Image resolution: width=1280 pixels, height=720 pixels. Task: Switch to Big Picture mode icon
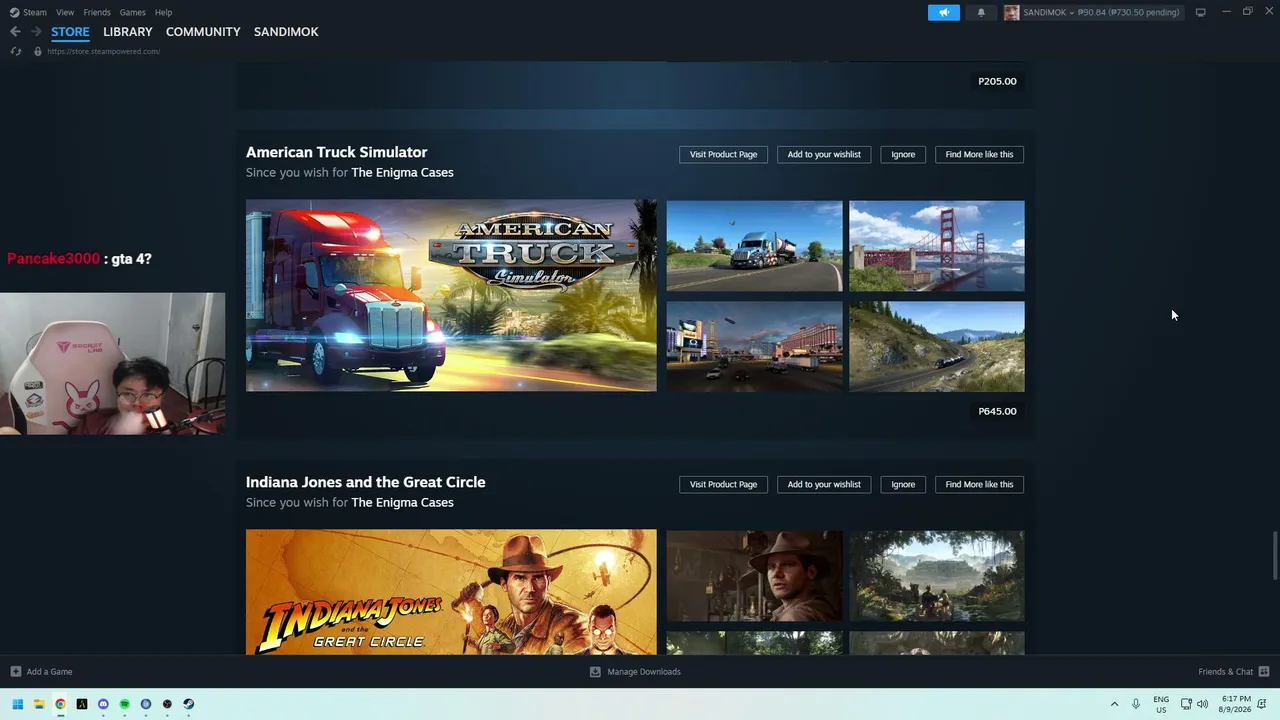pyautogui.click(x=1200, y=12)
